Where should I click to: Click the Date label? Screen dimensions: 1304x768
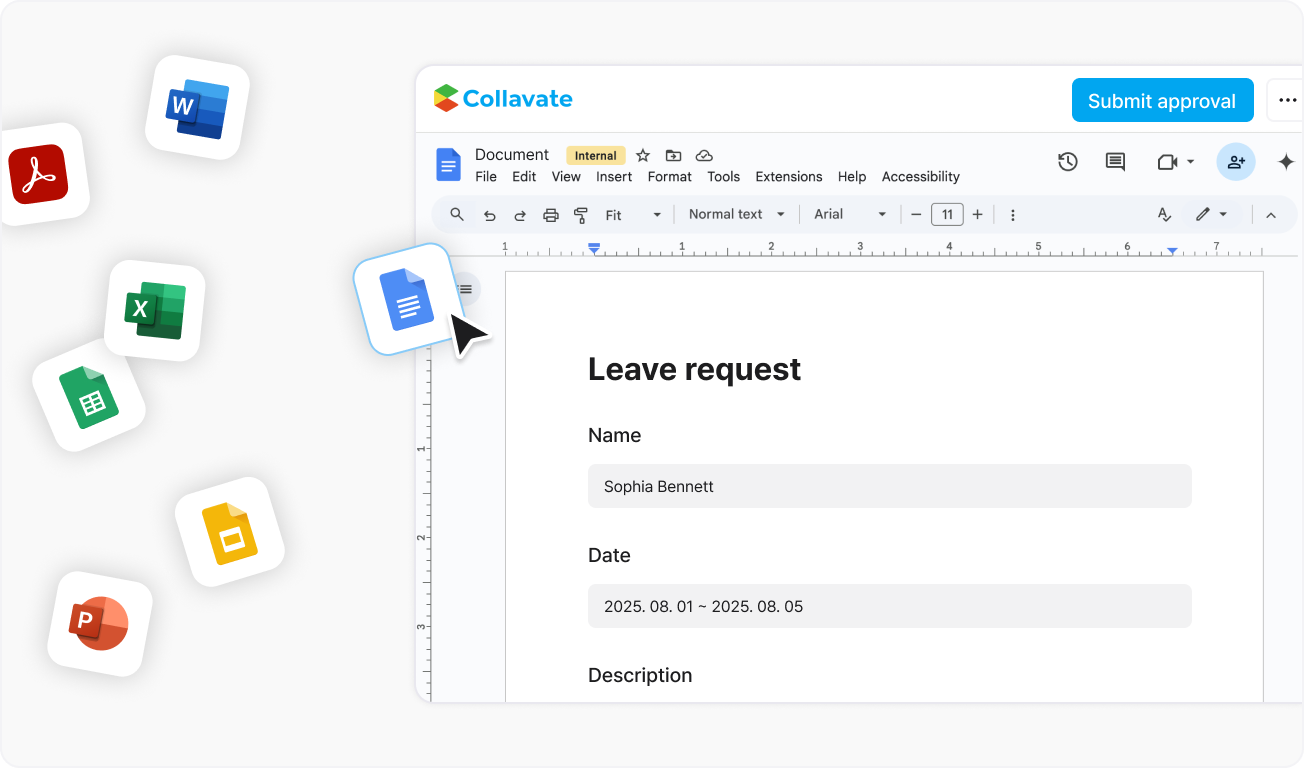tap(609, 556)
